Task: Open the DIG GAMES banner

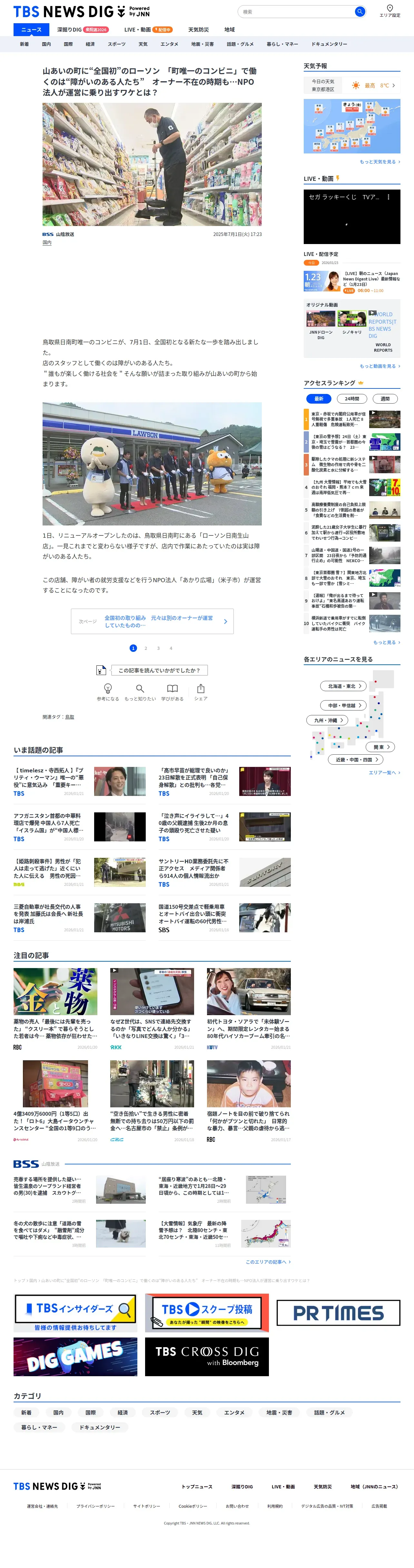Action: [75, 1357]
